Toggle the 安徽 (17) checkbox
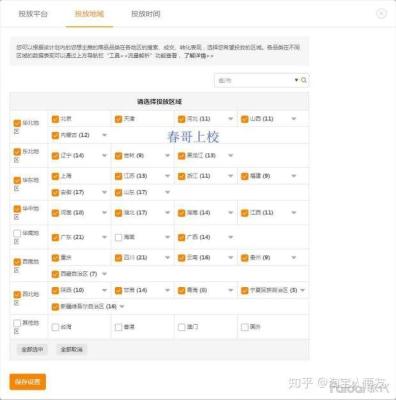The width and height of the screenshot is (396, 400). point(55,192)
